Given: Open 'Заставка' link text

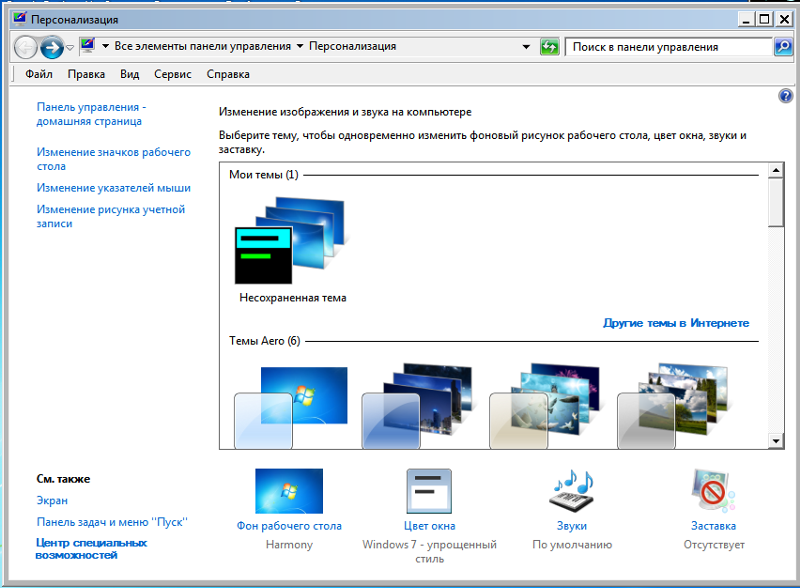Looking at the screenshot, I should (713, 526).
